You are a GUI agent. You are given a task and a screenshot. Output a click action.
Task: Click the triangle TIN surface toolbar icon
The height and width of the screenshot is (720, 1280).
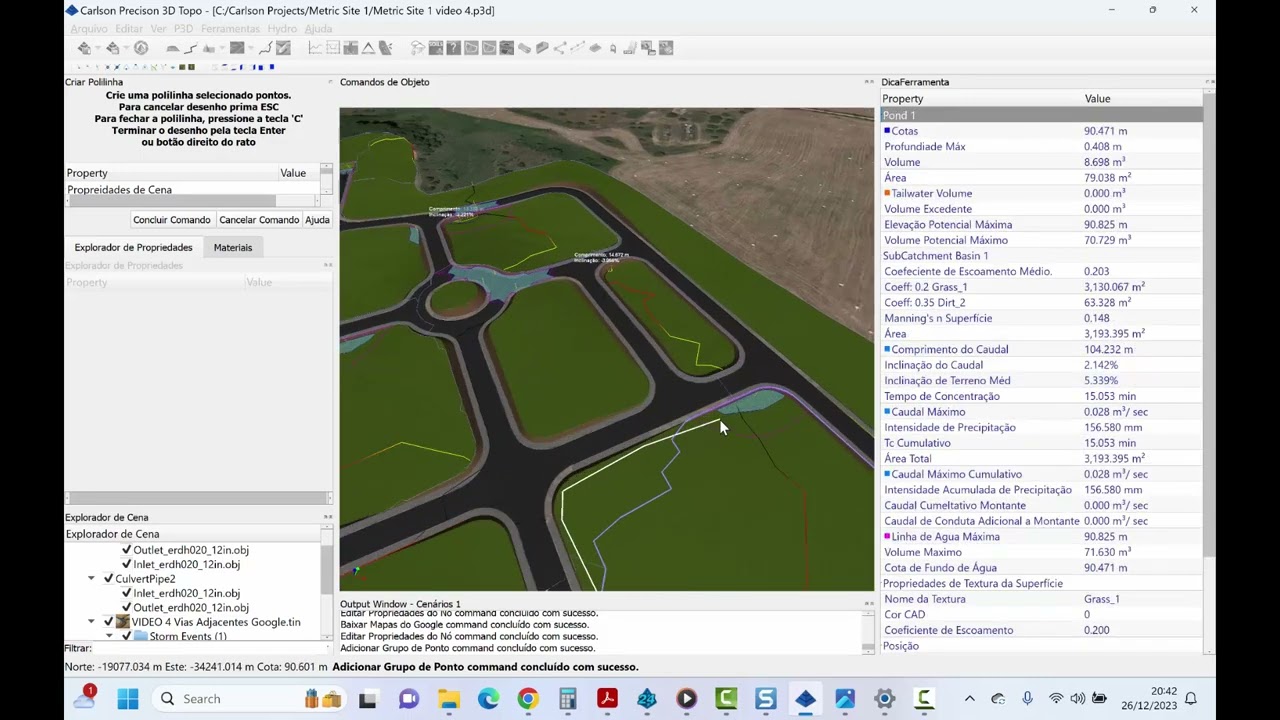point(368,48)
